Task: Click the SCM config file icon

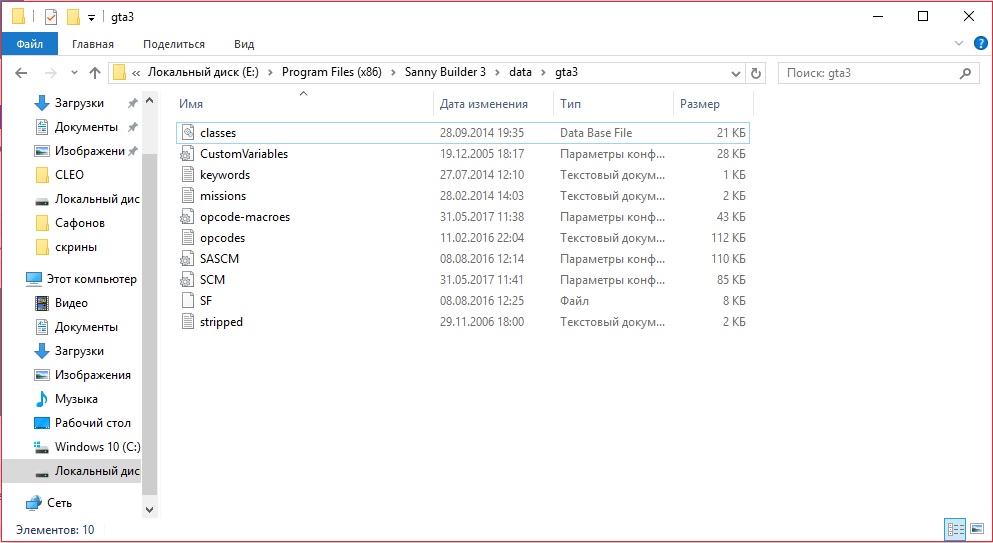Action: tap(187, 279)
